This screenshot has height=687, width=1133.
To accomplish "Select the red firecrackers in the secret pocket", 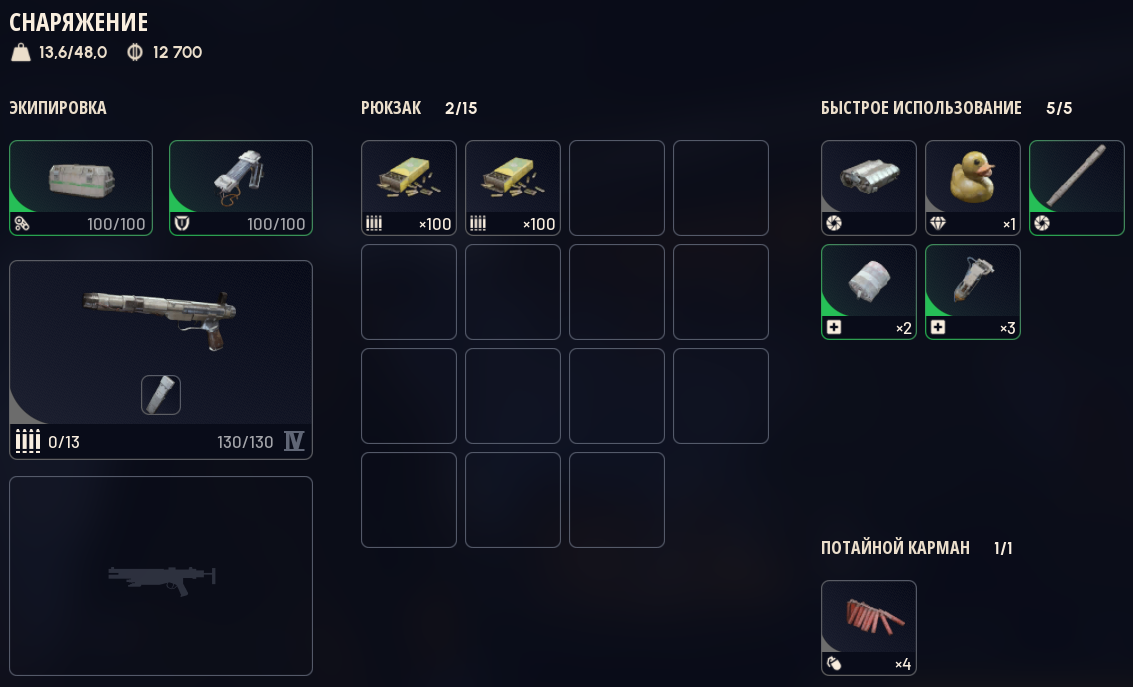I will pos(869,628).
